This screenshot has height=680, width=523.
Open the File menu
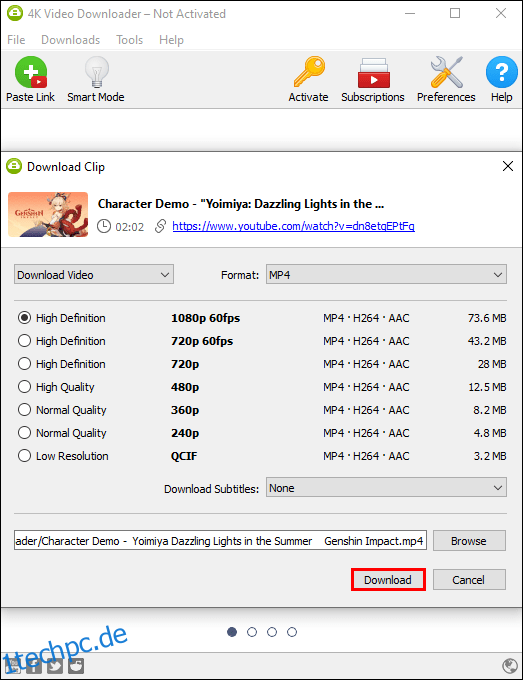point(16,40)
